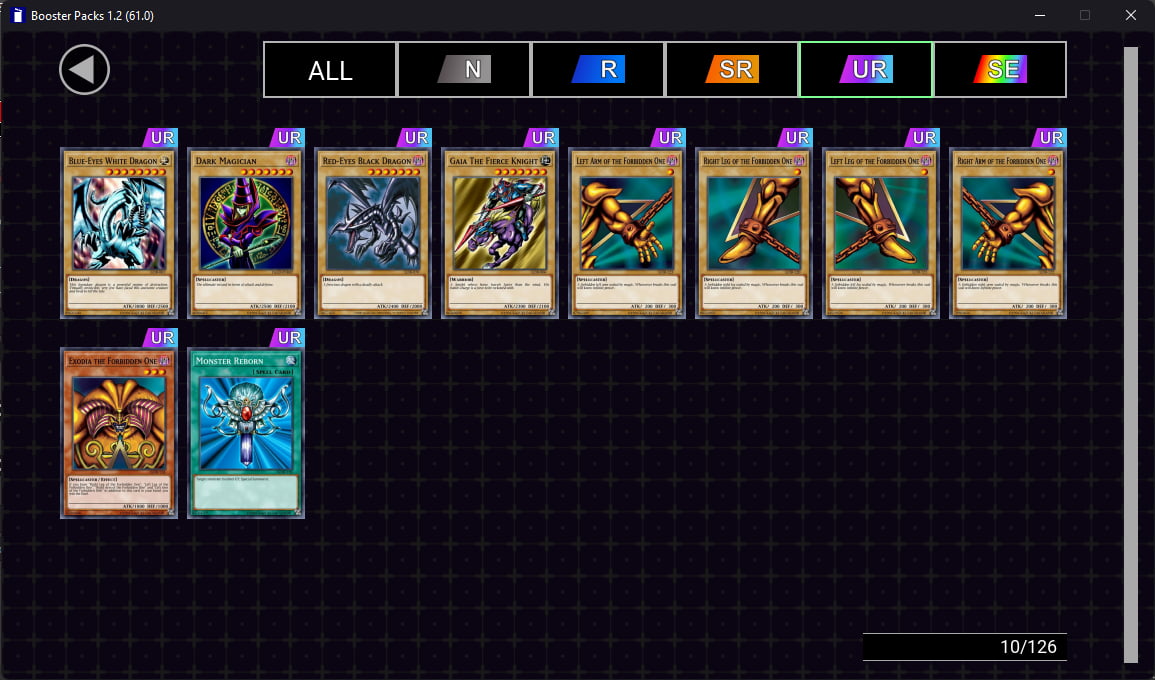Select the Monster Reborn spell card
The width and height of the screenshot is (1155, 680).
[246, 433]
